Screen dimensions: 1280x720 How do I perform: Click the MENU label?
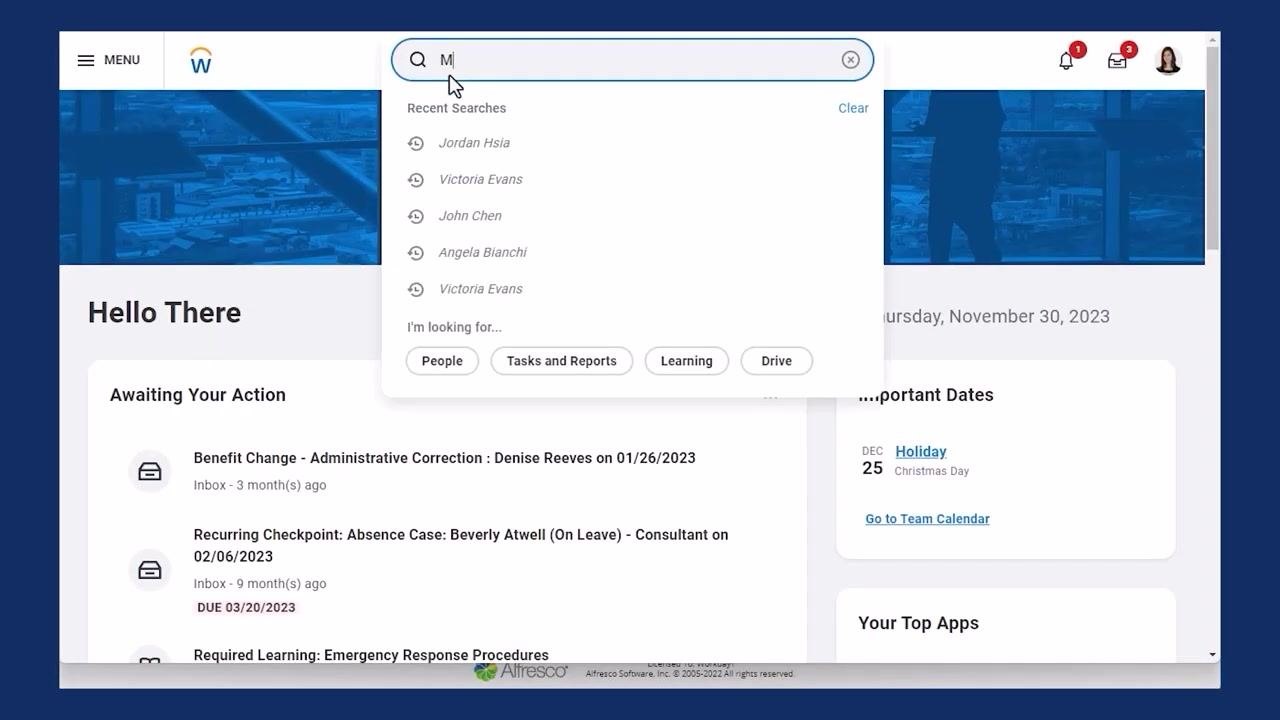click(122, 60)
